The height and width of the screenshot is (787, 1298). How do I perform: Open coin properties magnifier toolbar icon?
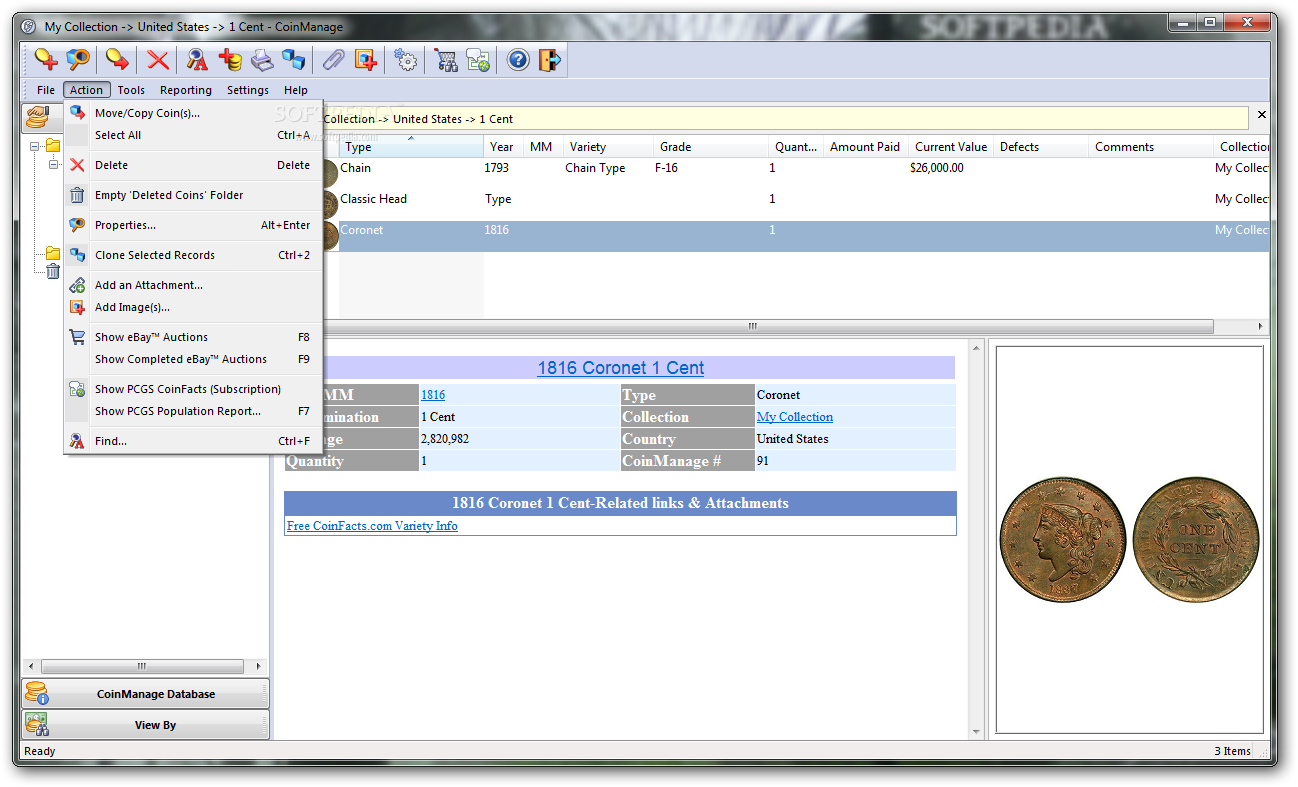[x=78, y=60]
